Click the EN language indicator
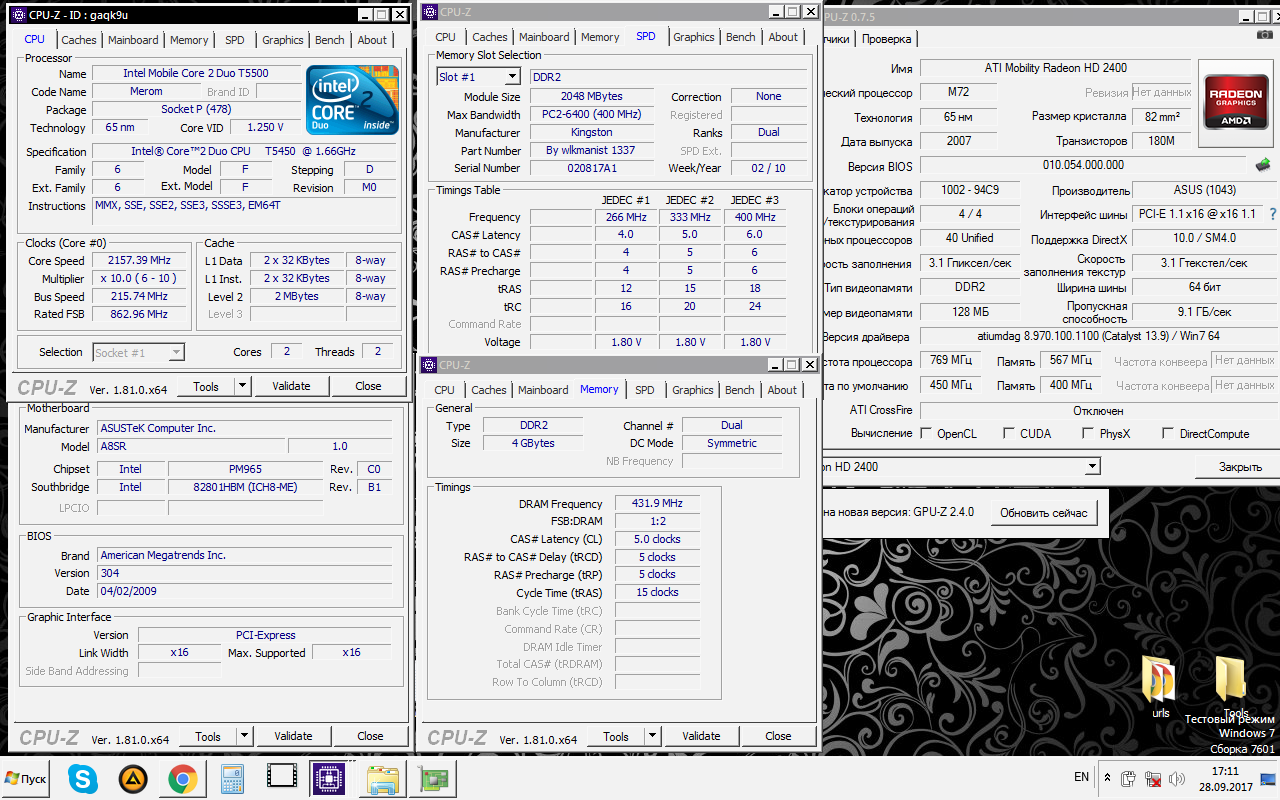This screenshot has width=1280, height=800. click(x=1081, y=777)
